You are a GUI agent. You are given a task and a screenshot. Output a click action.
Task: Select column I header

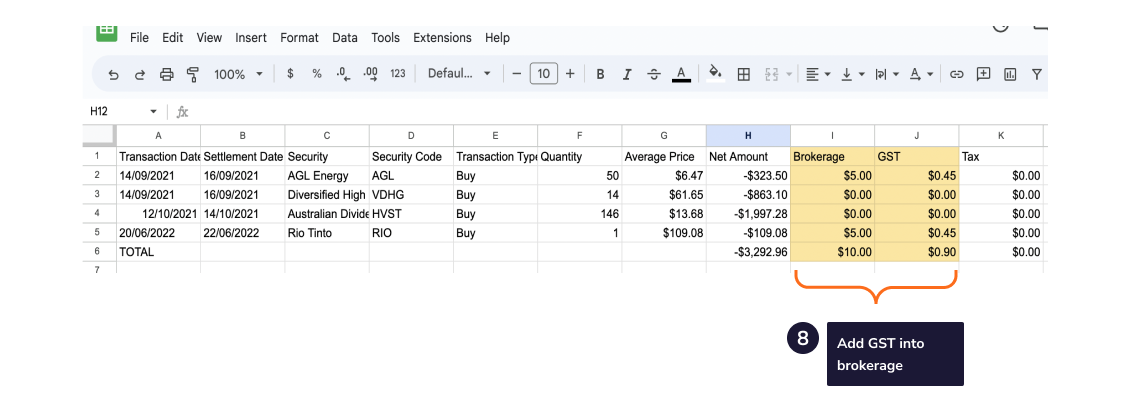tap(832, 135)
